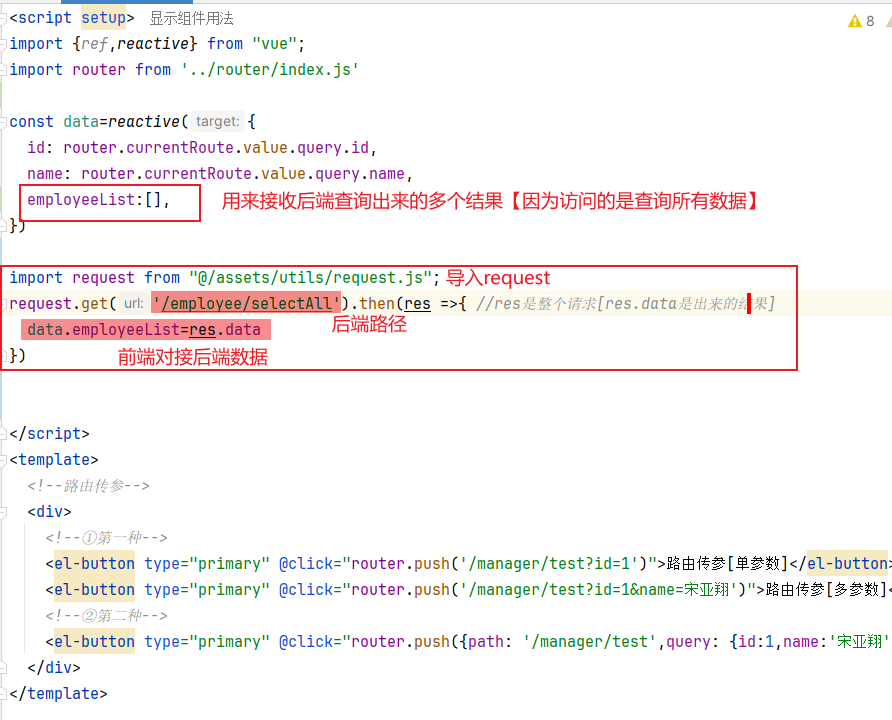Screen dimensions: 892x720
Task: Click 'request.get' method call
Action: coord(59,304)
